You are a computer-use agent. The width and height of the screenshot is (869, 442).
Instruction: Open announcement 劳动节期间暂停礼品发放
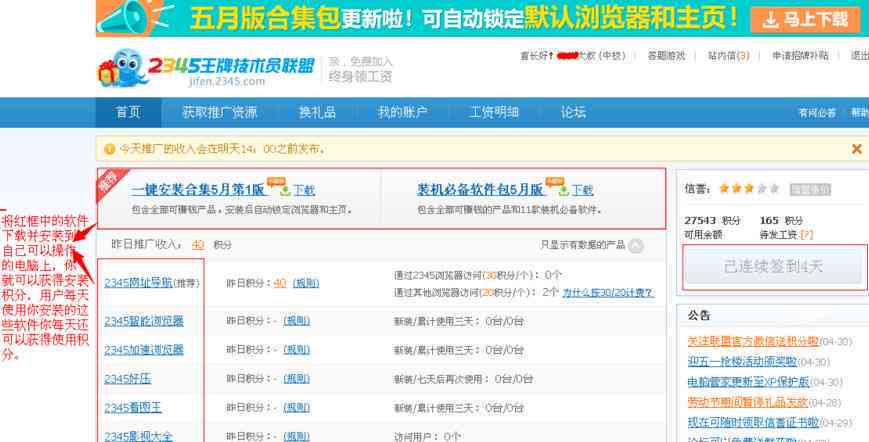click(748, 402)
